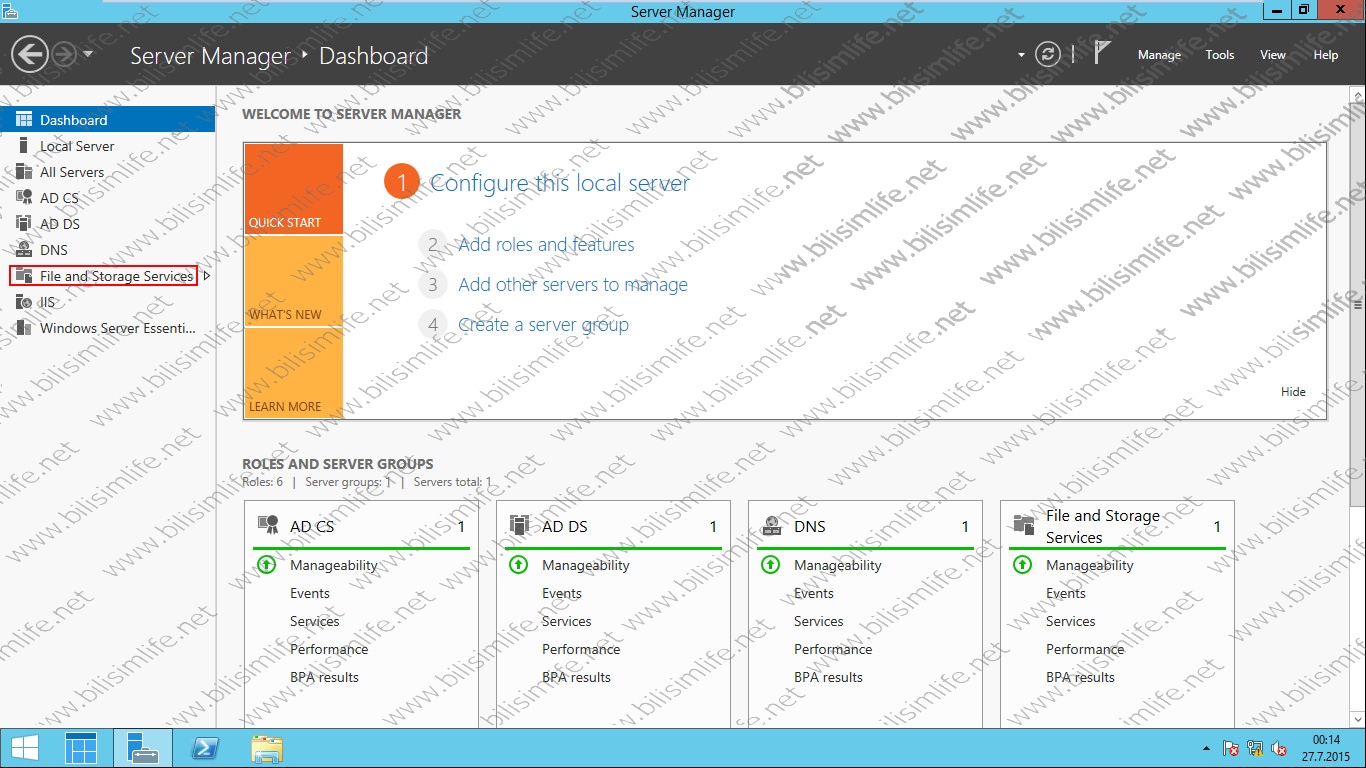Click the What's New tile

293,282
